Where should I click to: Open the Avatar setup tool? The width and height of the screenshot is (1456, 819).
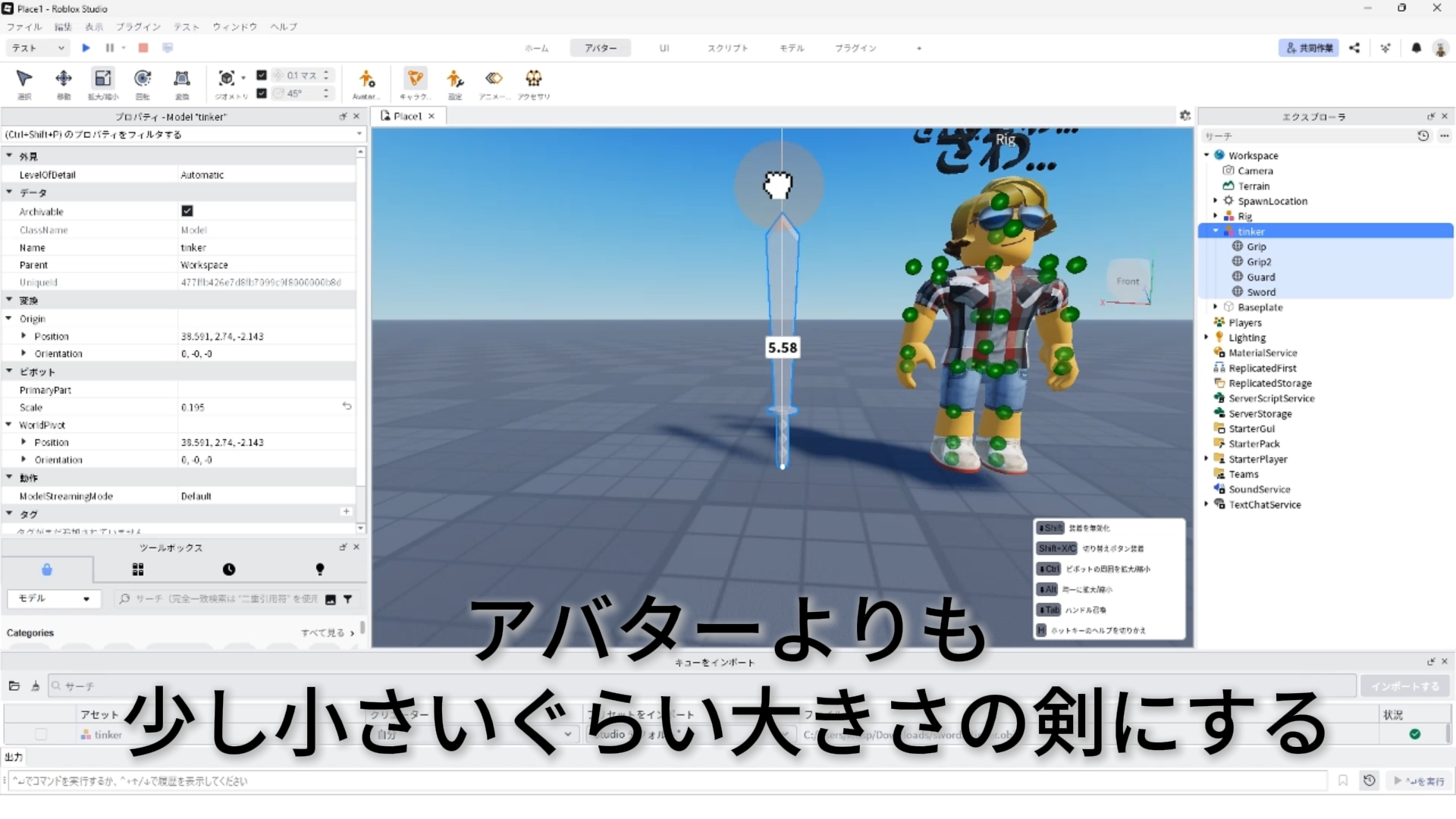point(366,80)
